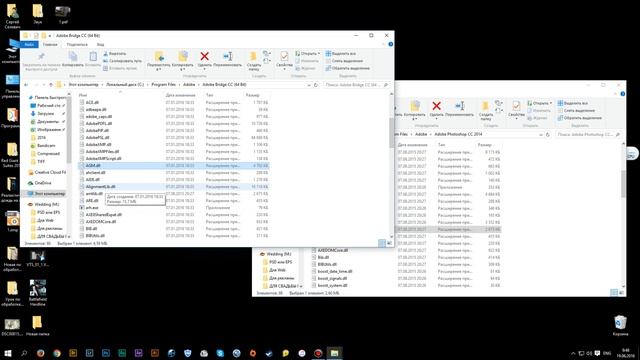Click Properties checkmark icon in Photoshop window
This screenshot has height=360, width=640.
pyautogui.click(x=516, y=106)
